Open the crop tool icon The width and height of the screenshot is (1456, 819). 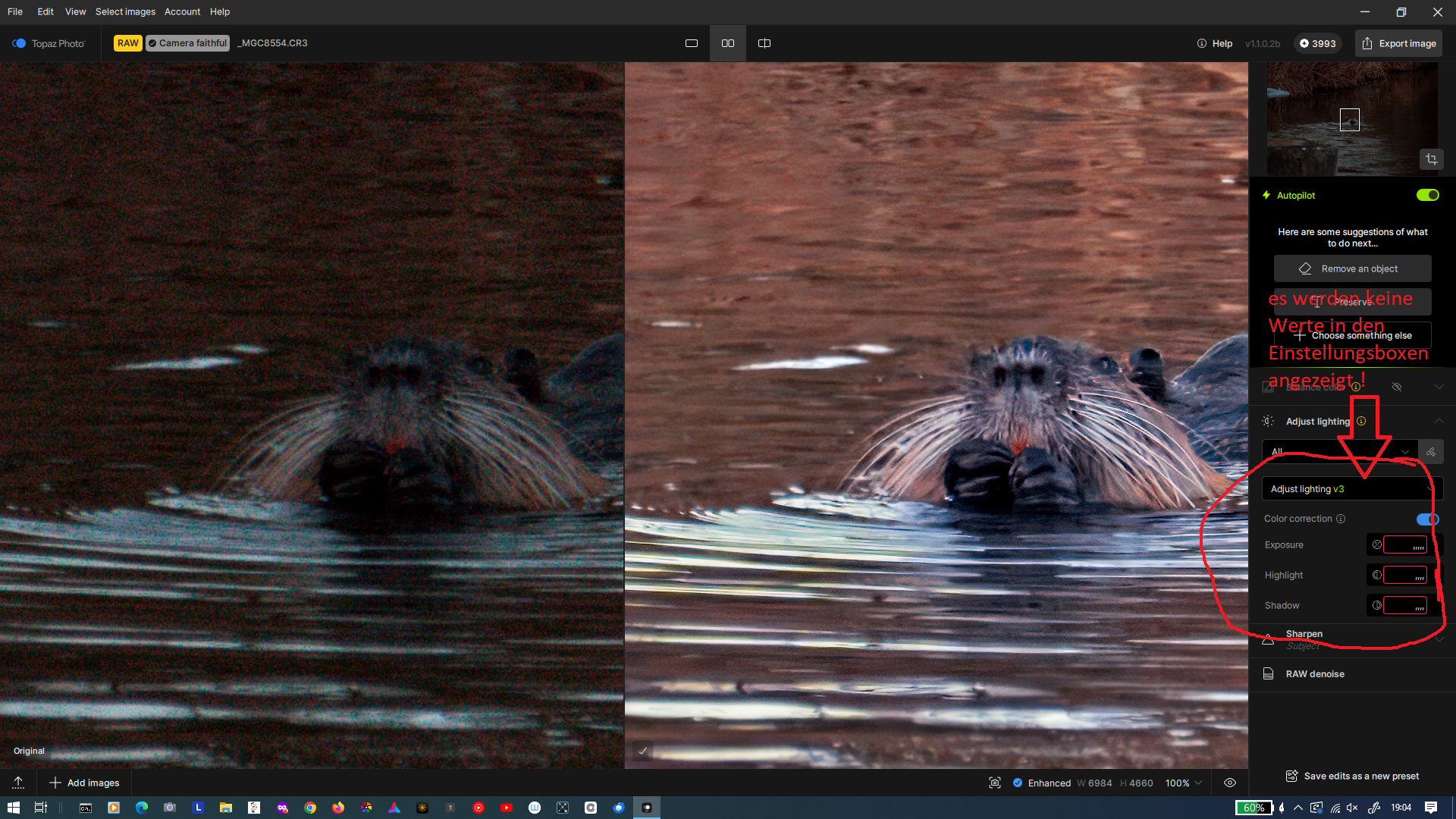tap(1431, 159)
